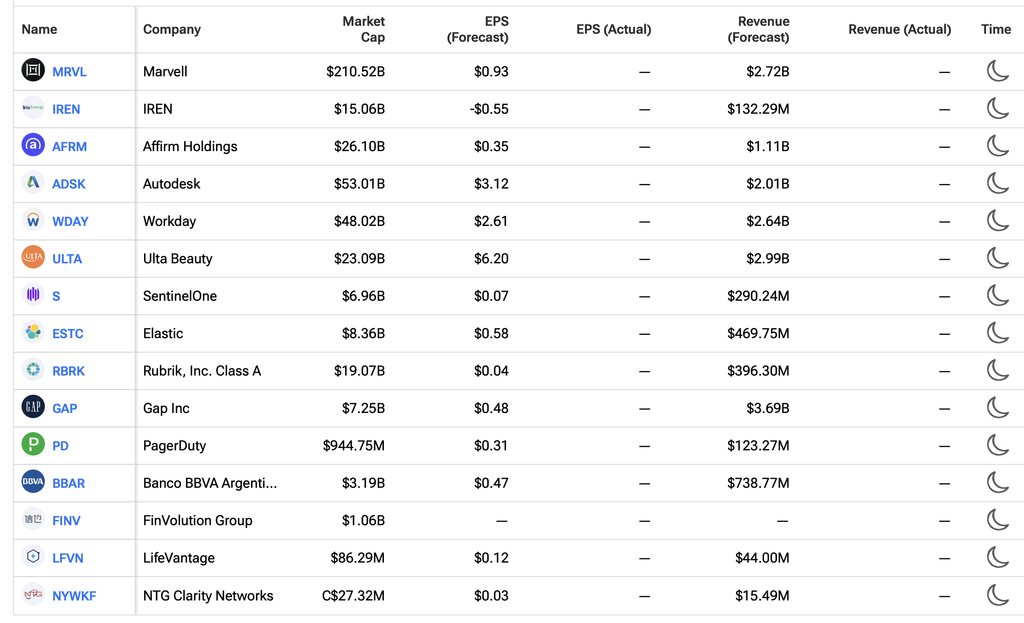
Task: Click the Time column header
Action: pyautogui.click(x=996, y=29)
